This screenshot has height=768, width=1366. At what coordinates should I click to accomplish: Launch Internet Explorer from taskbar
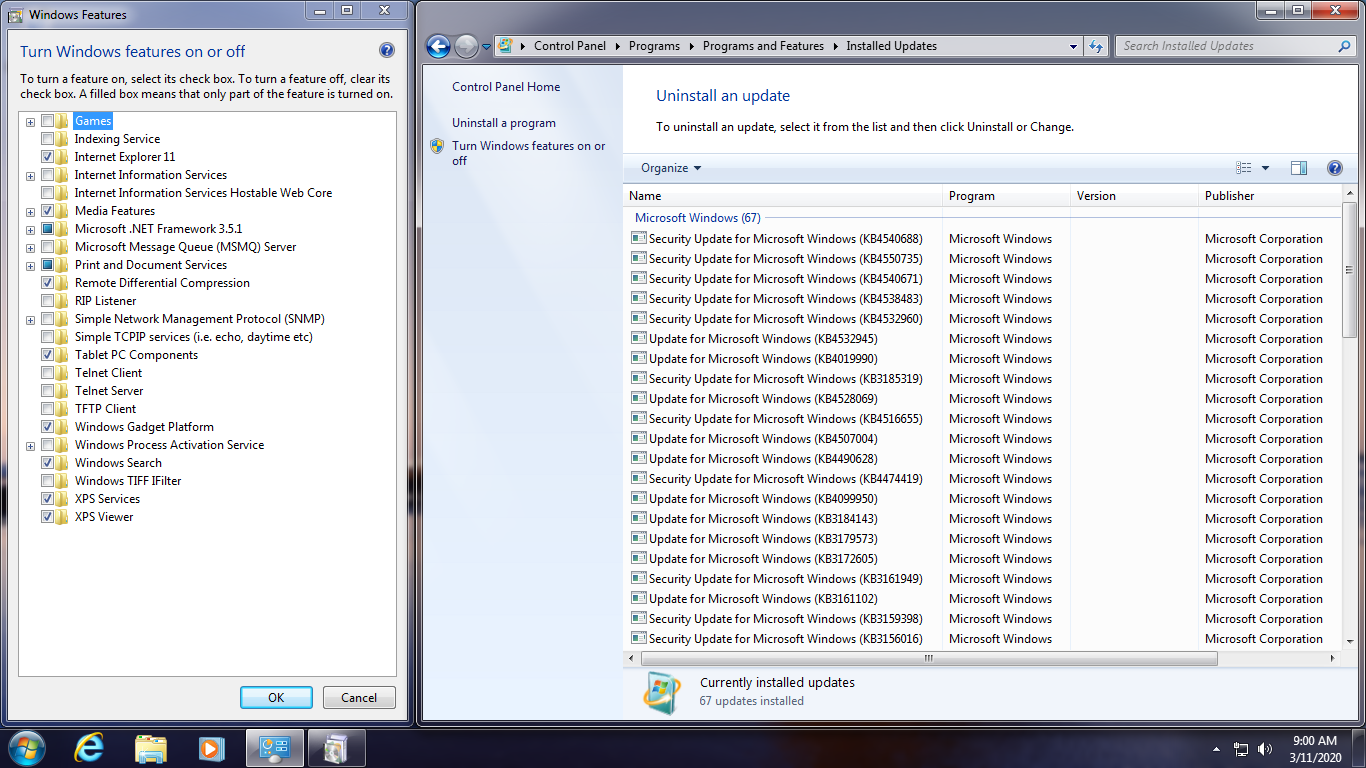(91, 748)
